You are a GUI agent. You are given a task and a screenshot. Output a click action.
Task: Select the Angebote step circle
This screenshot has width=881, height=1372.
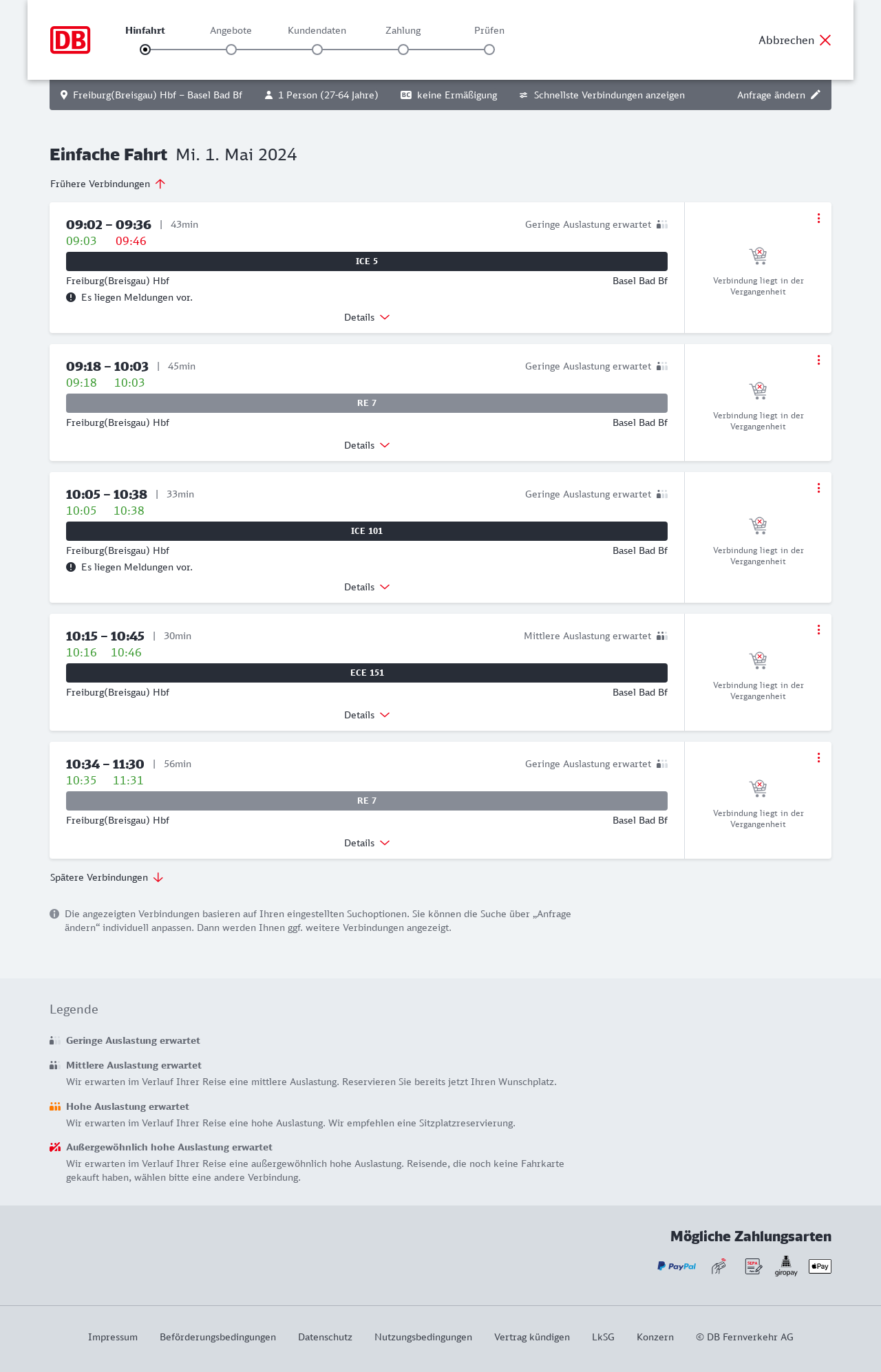tap(231, 50)
